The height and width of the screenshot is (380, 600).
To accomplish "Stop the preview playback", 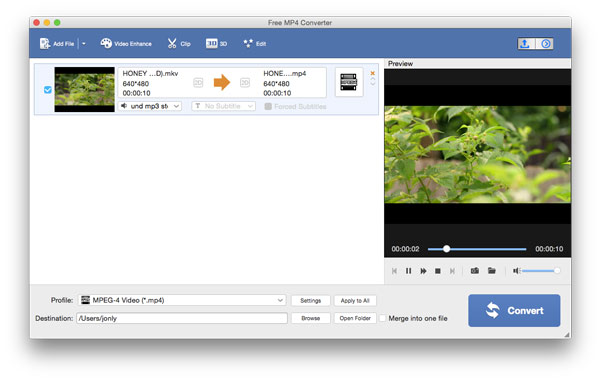I will point(437,271).
